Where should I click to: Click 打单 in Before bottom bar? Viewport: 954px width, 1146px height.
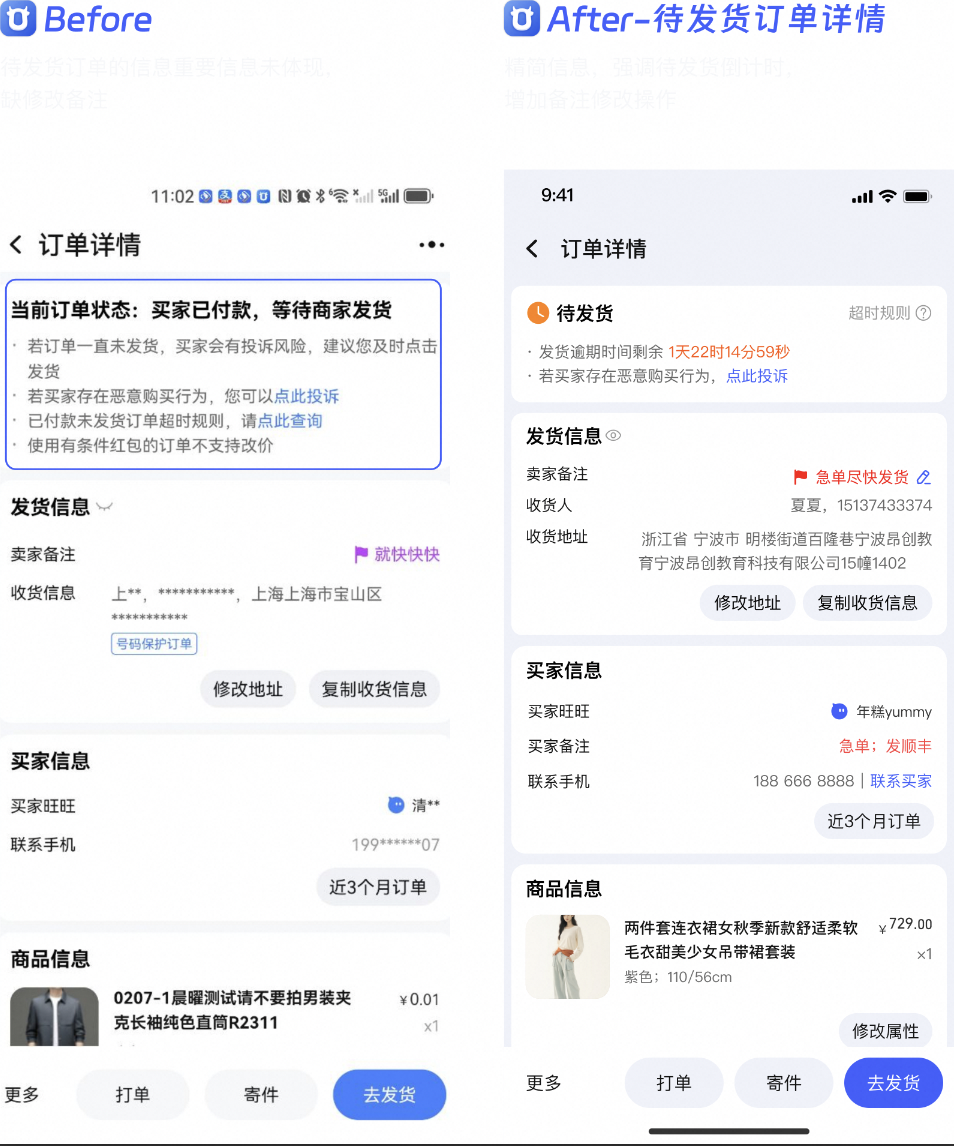pos(132,1095)
